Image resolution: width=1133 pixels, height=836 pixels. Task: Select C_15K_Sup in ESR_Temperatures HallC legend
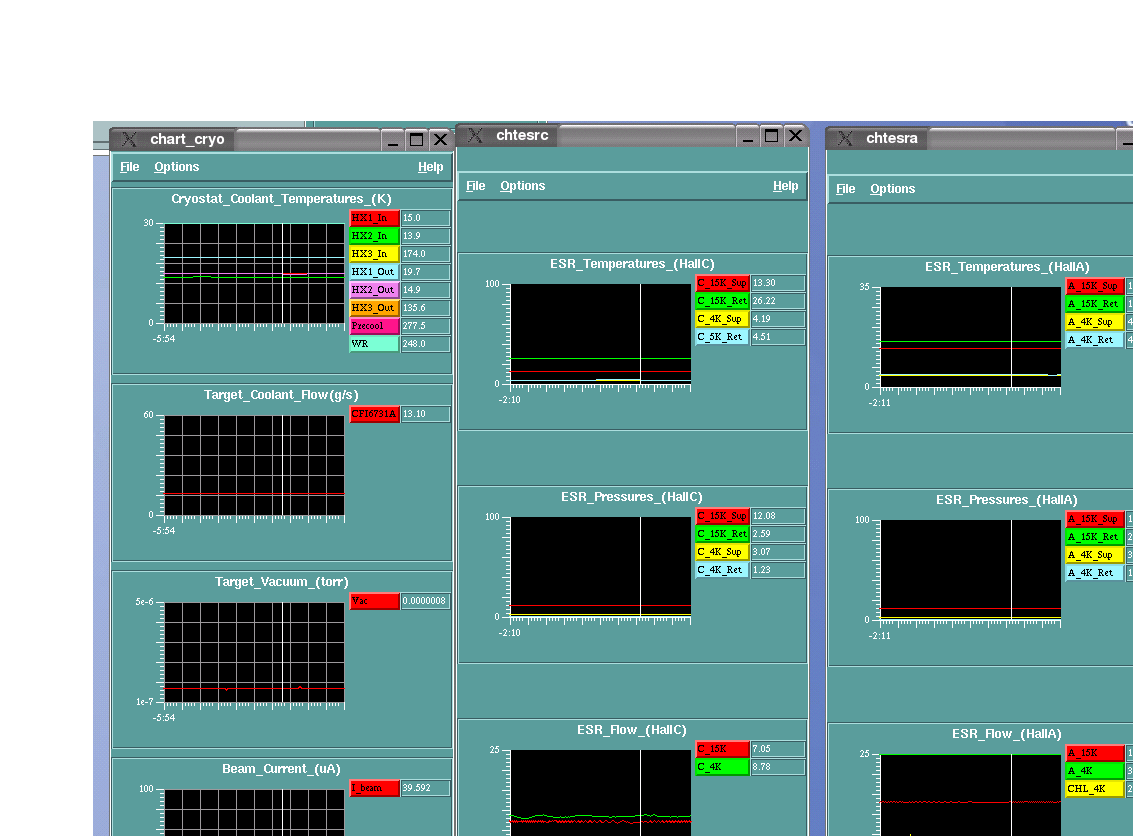722,283
